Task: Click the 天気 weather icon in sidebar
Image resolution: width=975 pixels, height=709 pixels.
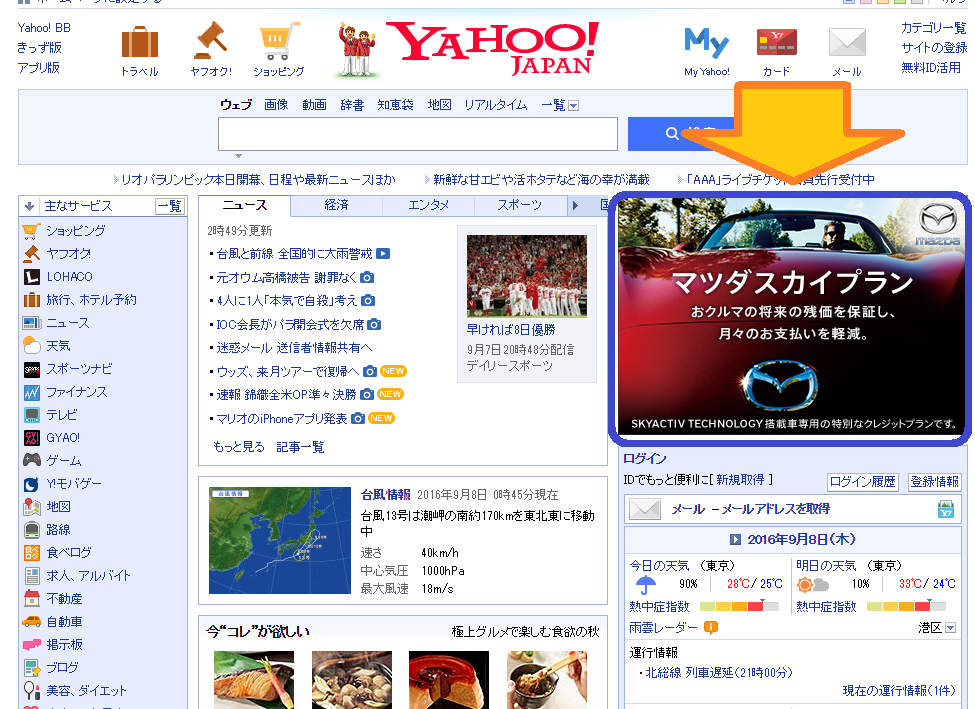Action: [31, 345]
